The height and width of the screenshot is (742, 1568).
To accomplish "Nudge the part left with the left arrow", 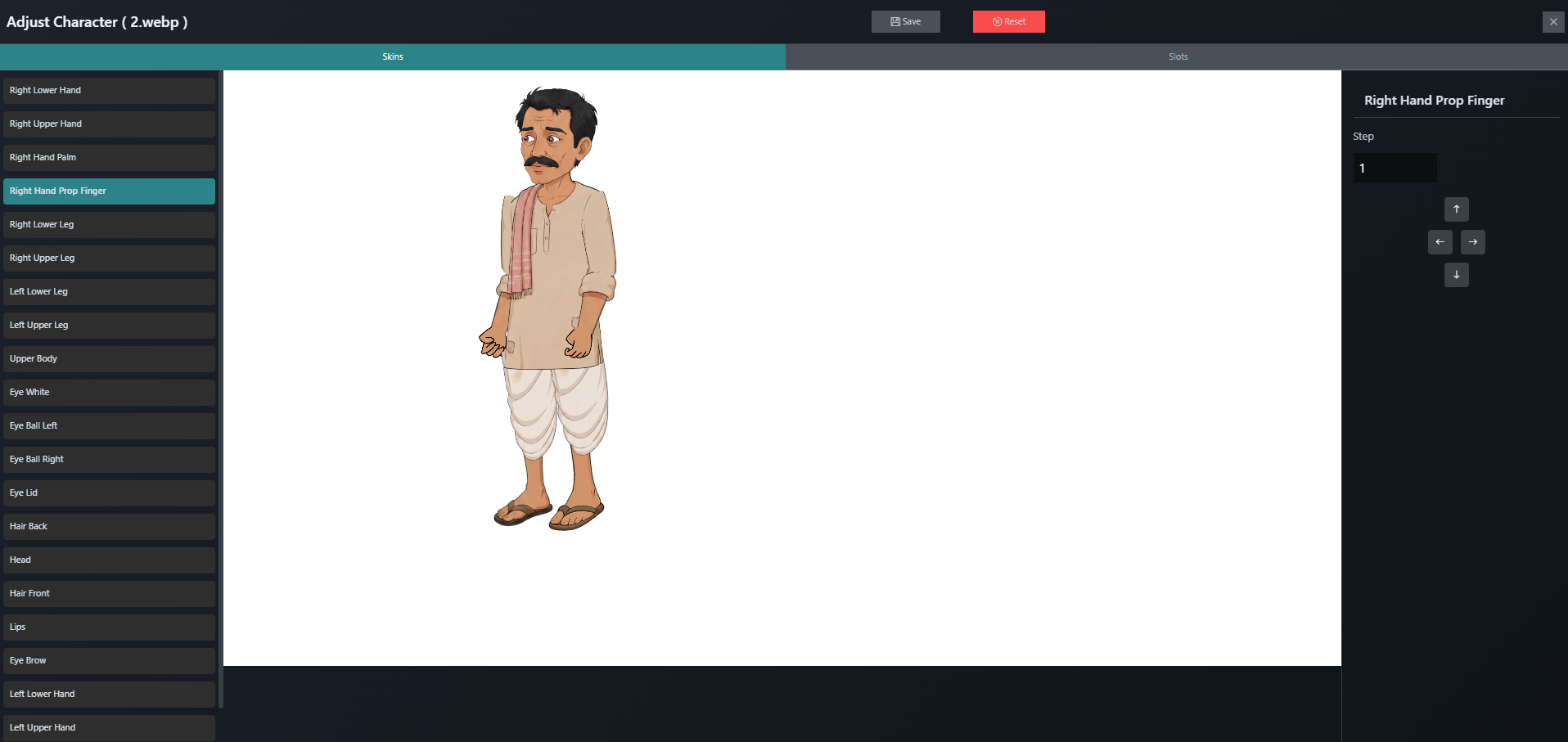I will tap(1440, 242).
